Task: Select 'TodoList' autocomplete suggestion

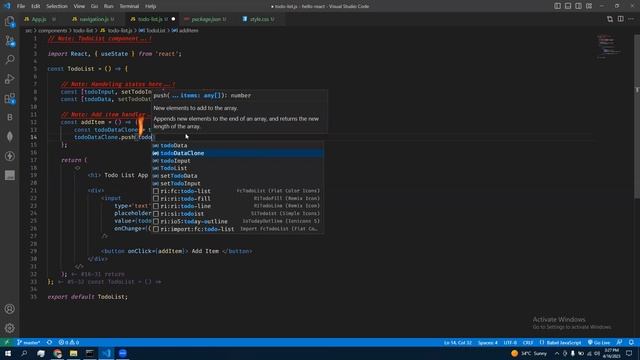Action: 238,168
